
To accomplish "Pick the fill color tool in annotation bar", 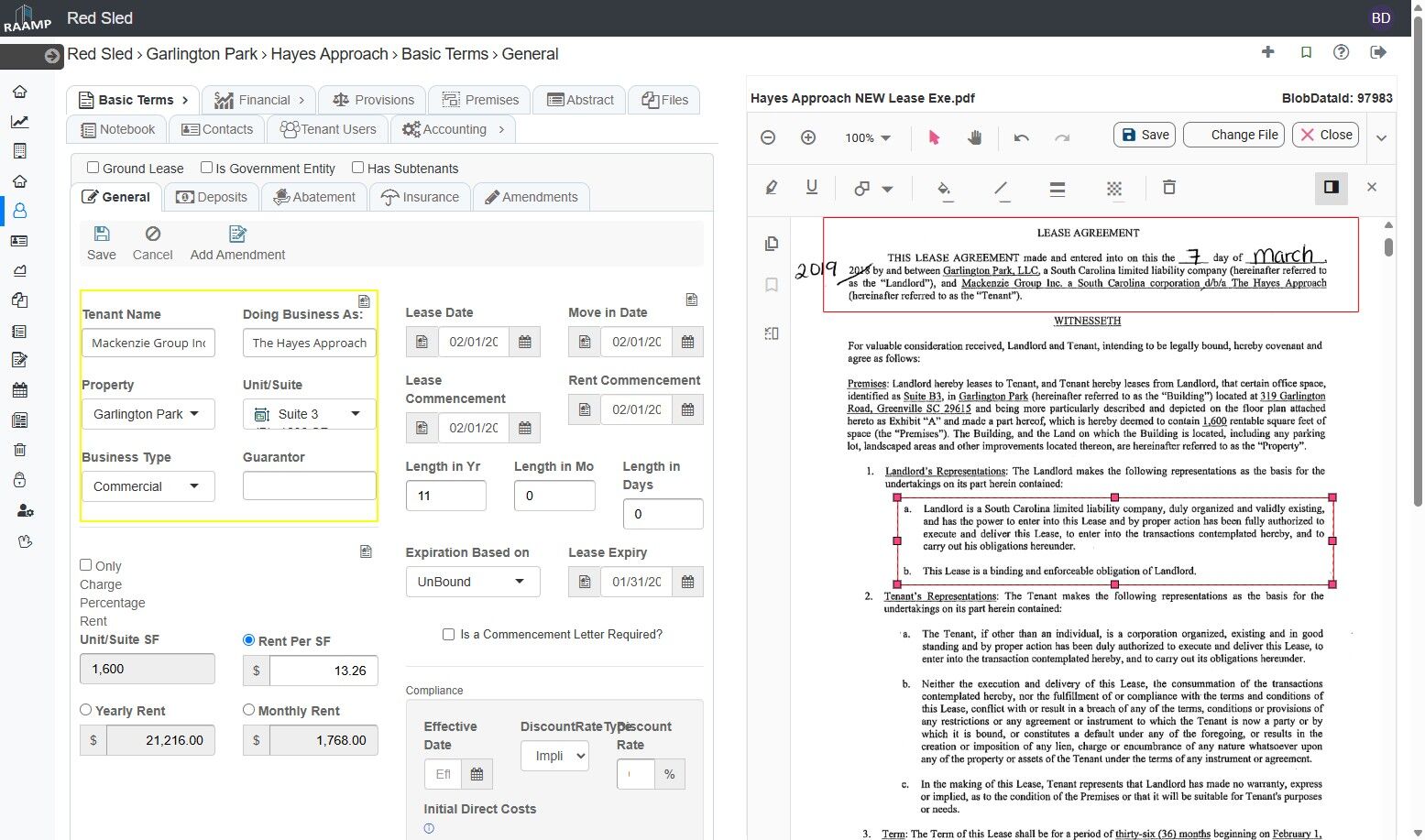I will 944,189.
